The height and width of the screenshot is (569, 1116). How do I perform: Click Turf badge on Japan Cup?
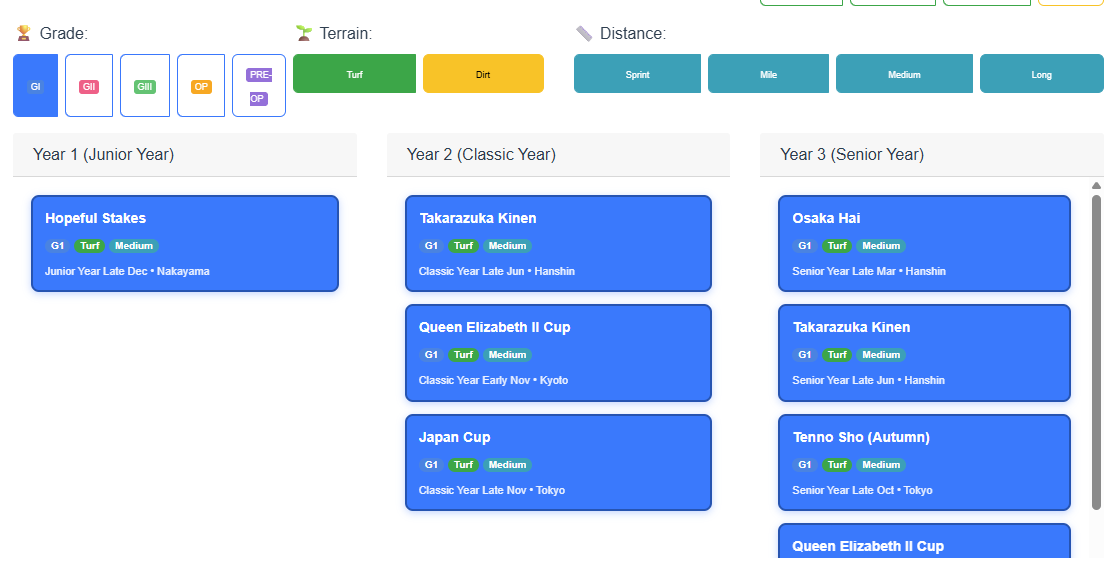[463, 465]
